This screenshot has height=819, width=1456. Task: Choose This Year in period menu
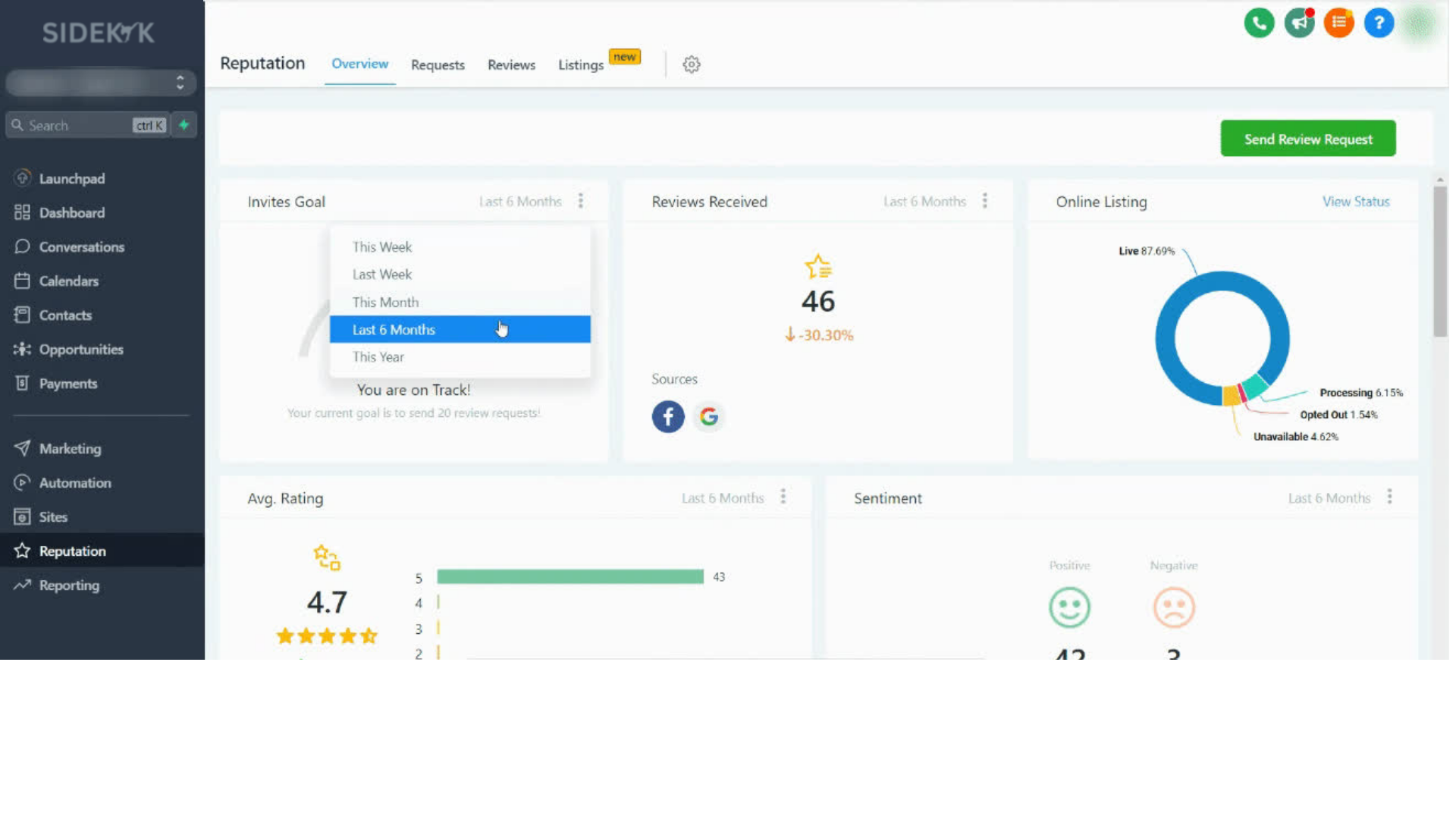[x=378, y=357]
